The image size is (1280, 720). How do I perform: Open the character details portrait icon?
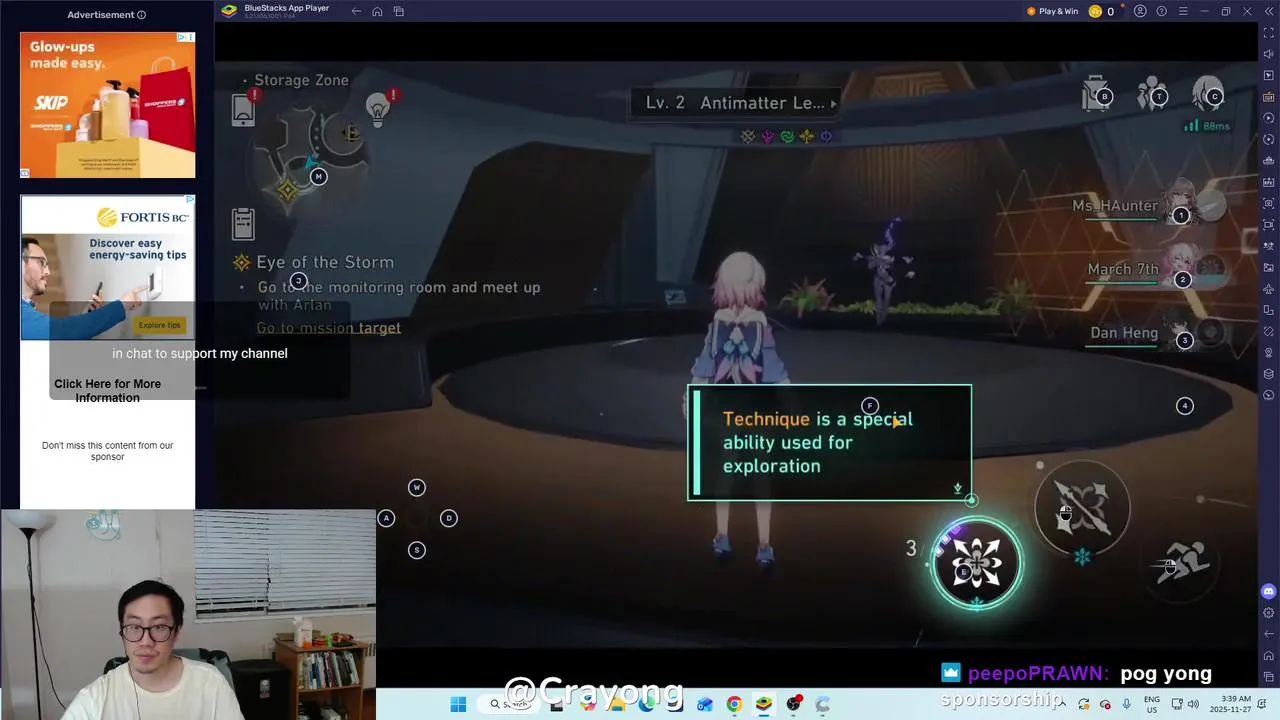coord(1208,94)
